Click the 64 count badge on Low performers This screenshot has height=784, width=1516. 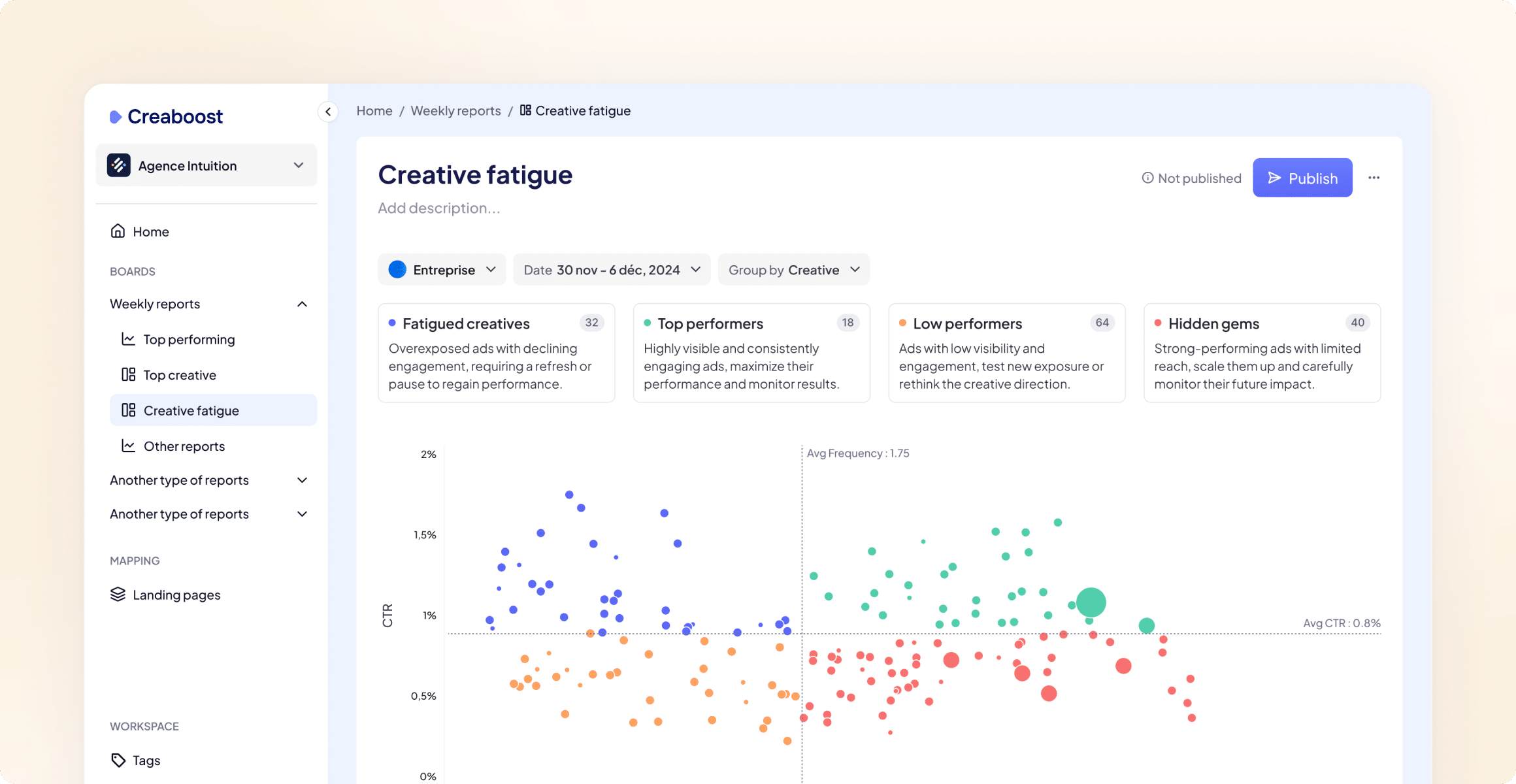point(1102,323)
